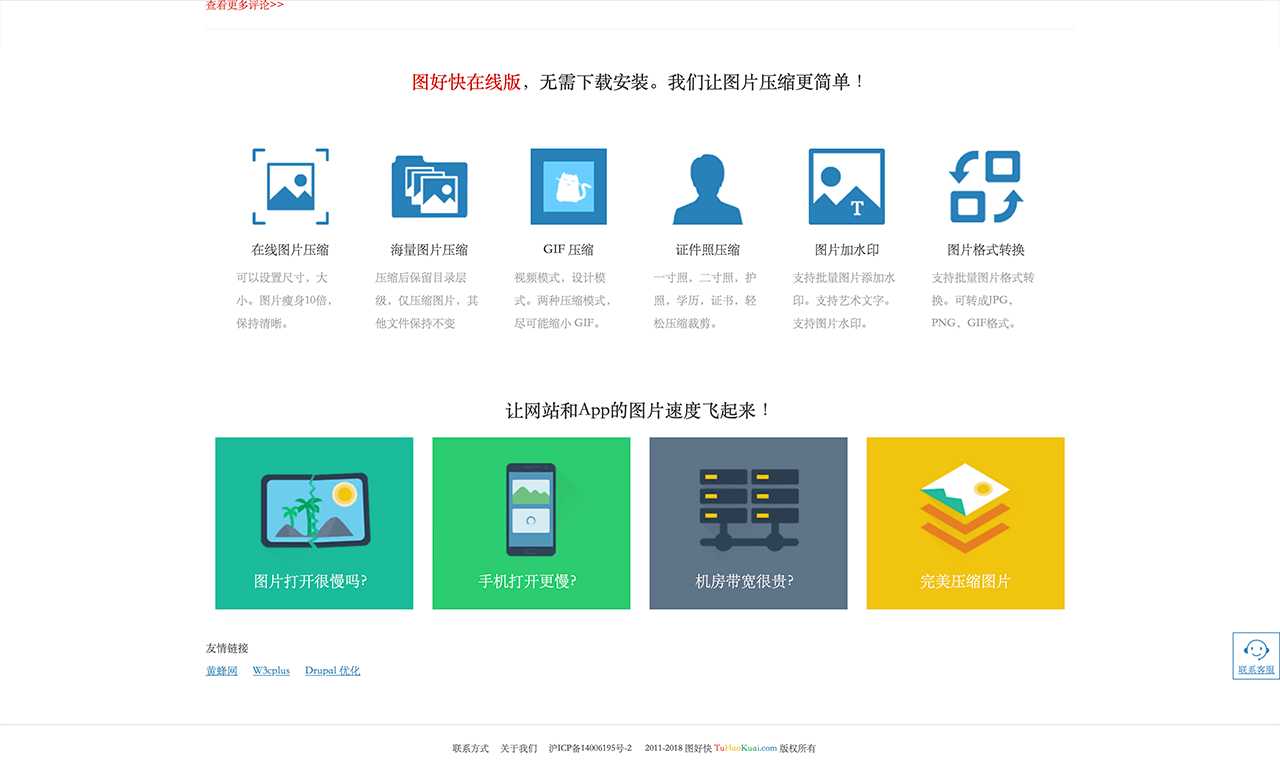Open the 手机打开更慢 phone tile
The height and width of the screenshot is (771, 1280).
pyautogui.click(x=531, y=523)
